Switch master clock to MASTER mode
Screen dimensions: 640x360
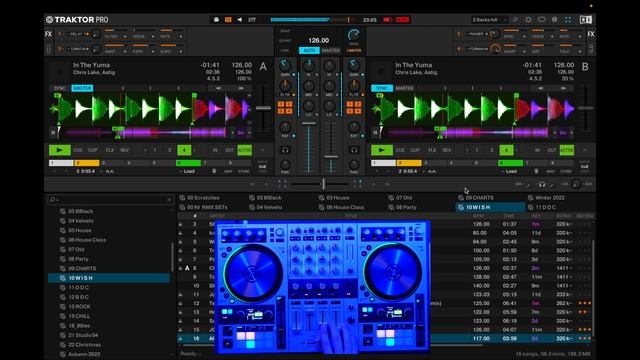coord(331,51)
